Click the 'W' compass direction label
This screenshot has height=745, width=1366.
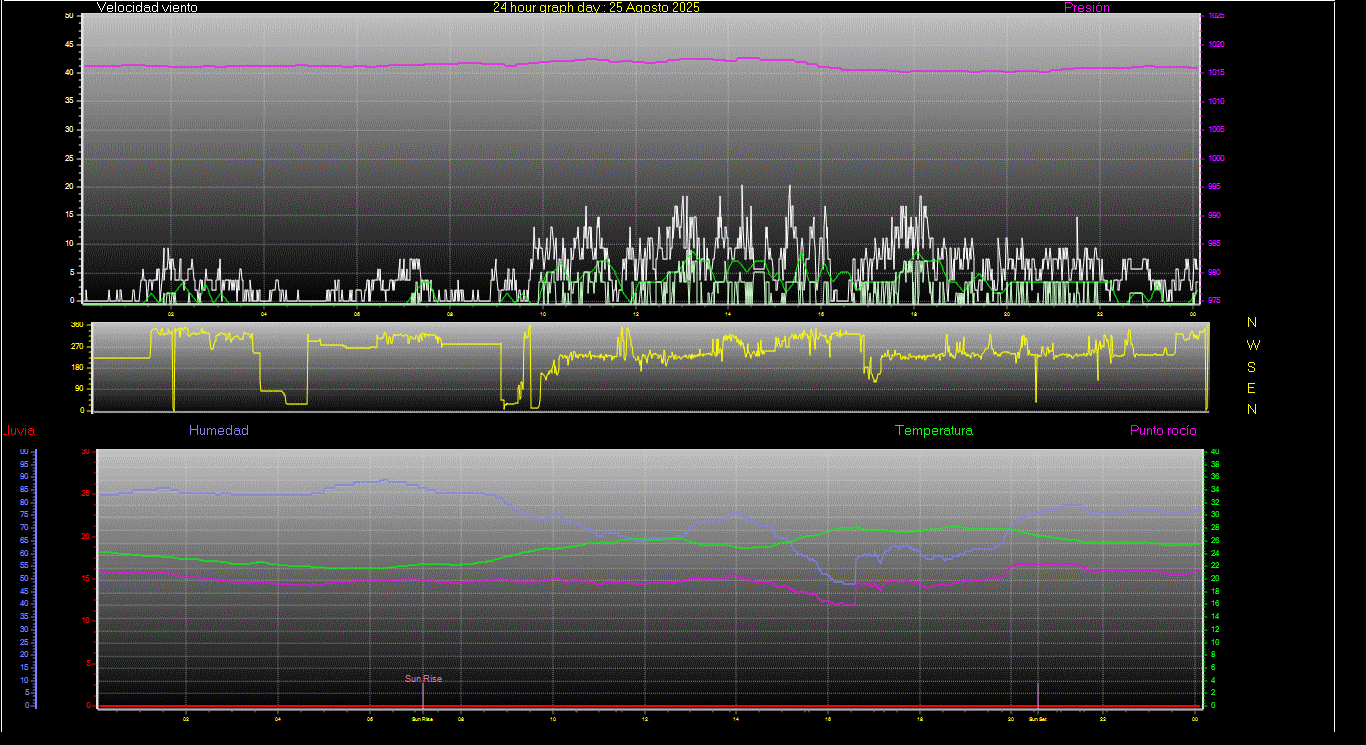point(1253,345)
